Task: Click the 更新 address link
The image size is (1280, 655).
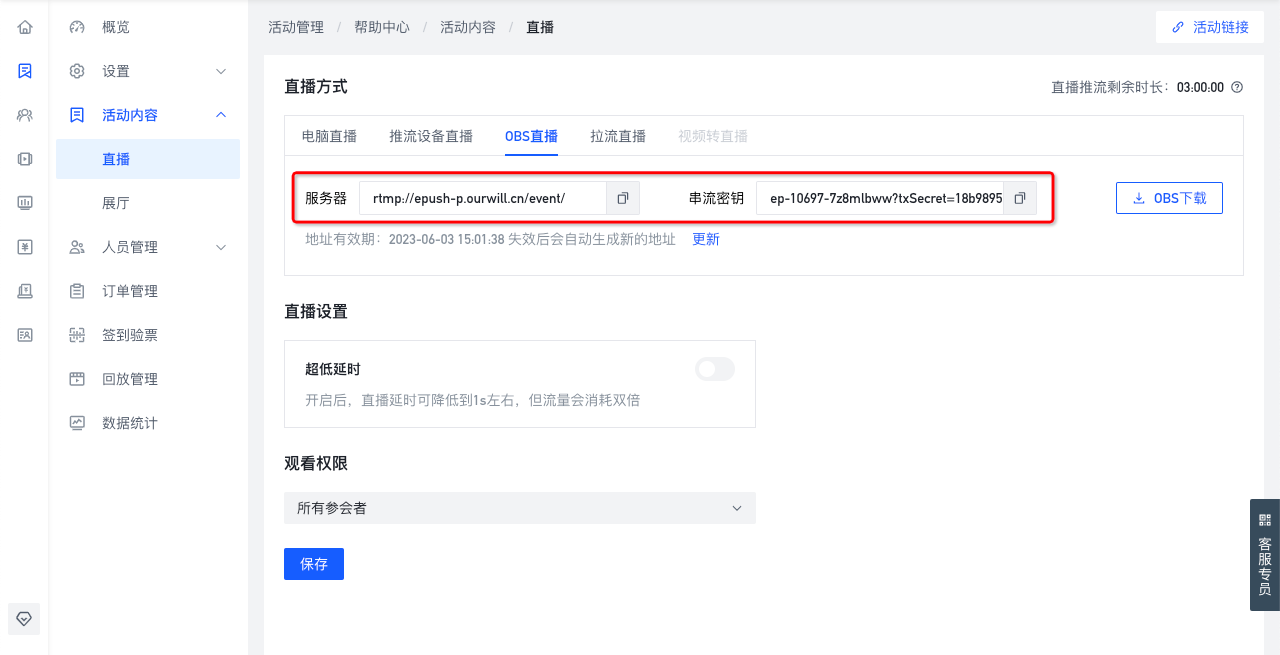Action: 706,239
